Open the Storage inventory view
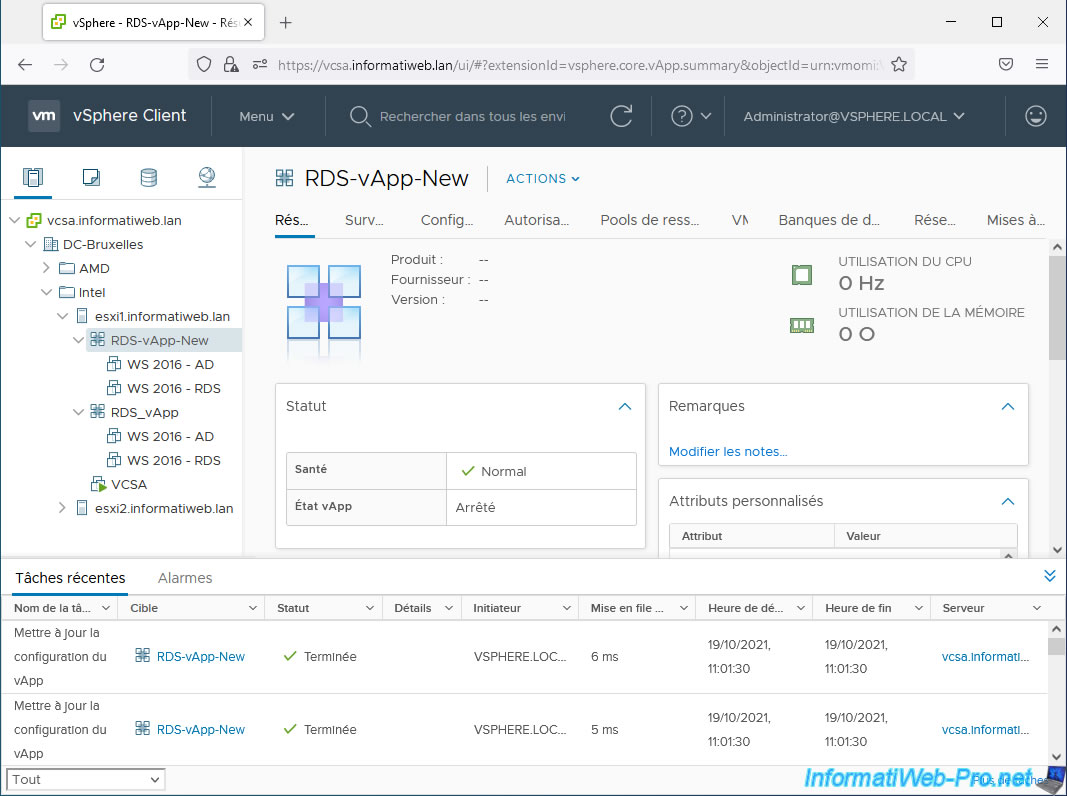The width and height of the screenshot is (1067, 796). coord(148,178)
